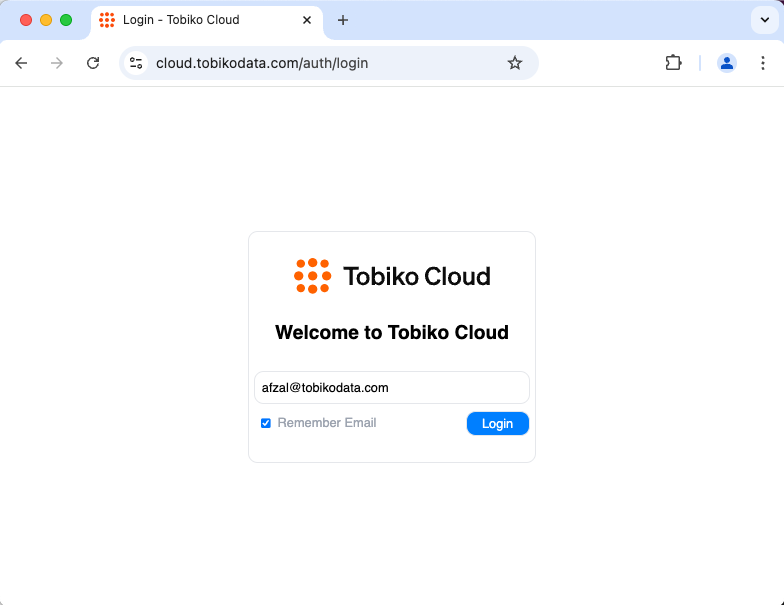This screenshot has width=784, height=605.
Task: Open a new tab with the plus button
Action: pos(342,20)
